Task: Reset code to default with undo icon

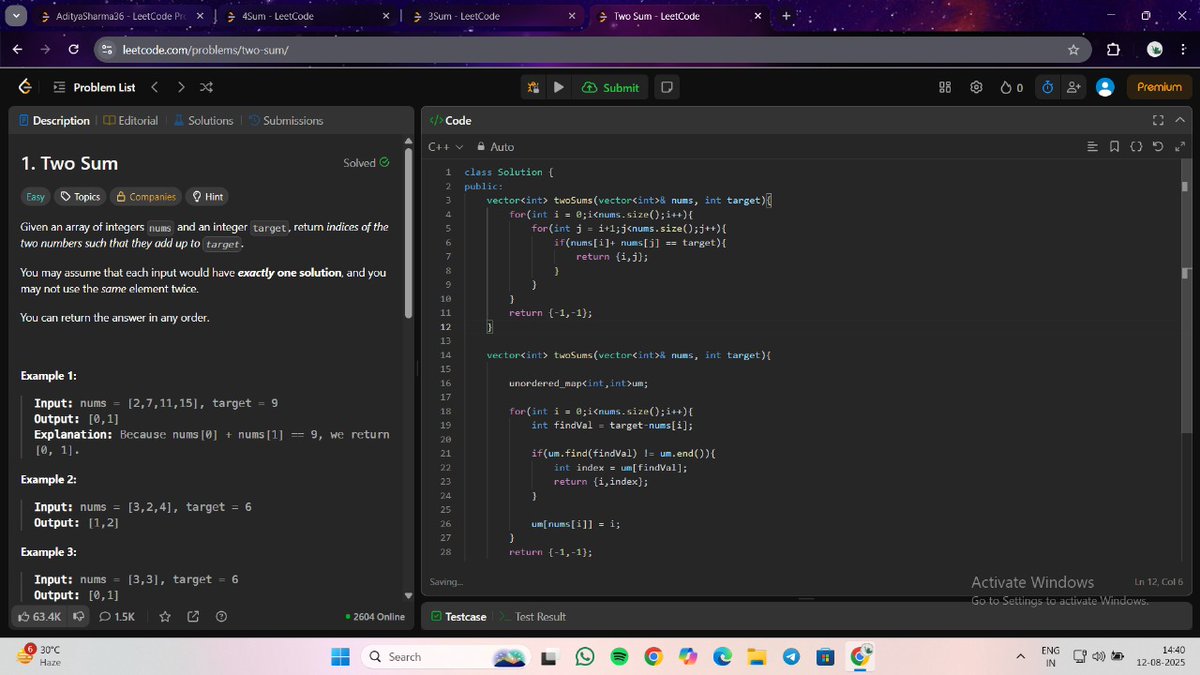Action: [1158, 147]
